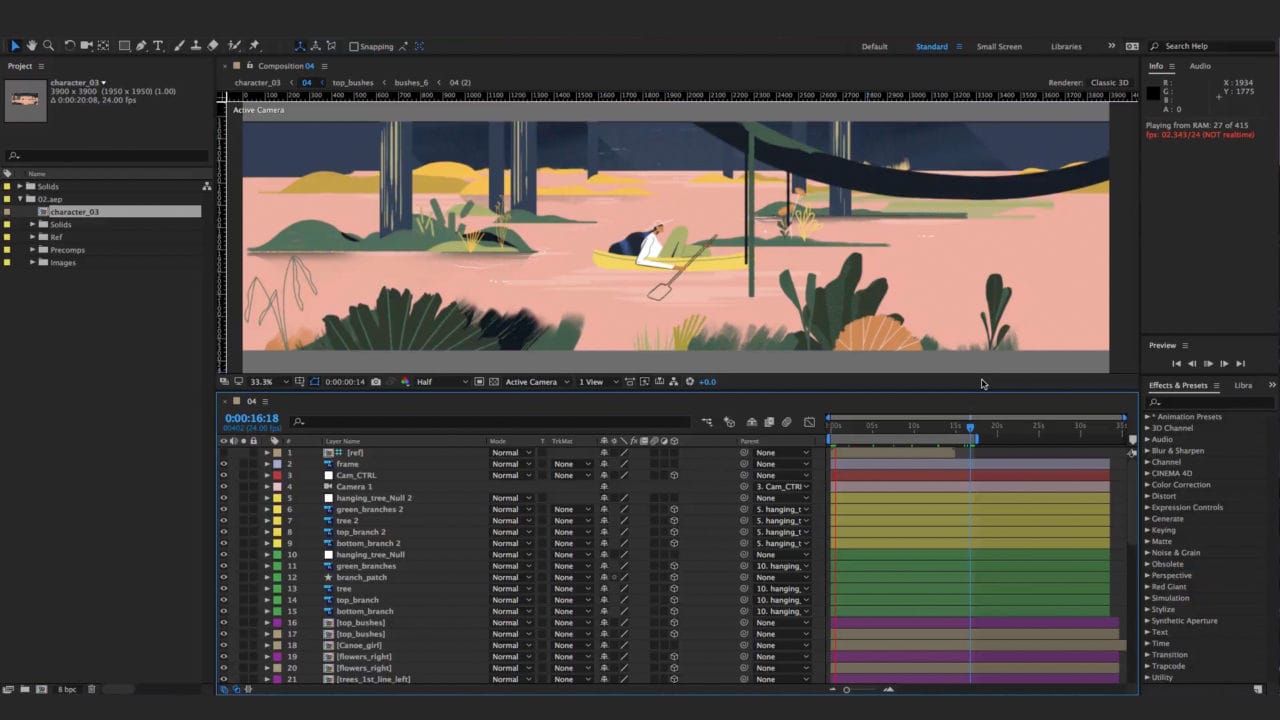The height and width of the screenshot is (720, 1280).
Task: Click the Standard workspace button
Action: click(x=931, y=46)
